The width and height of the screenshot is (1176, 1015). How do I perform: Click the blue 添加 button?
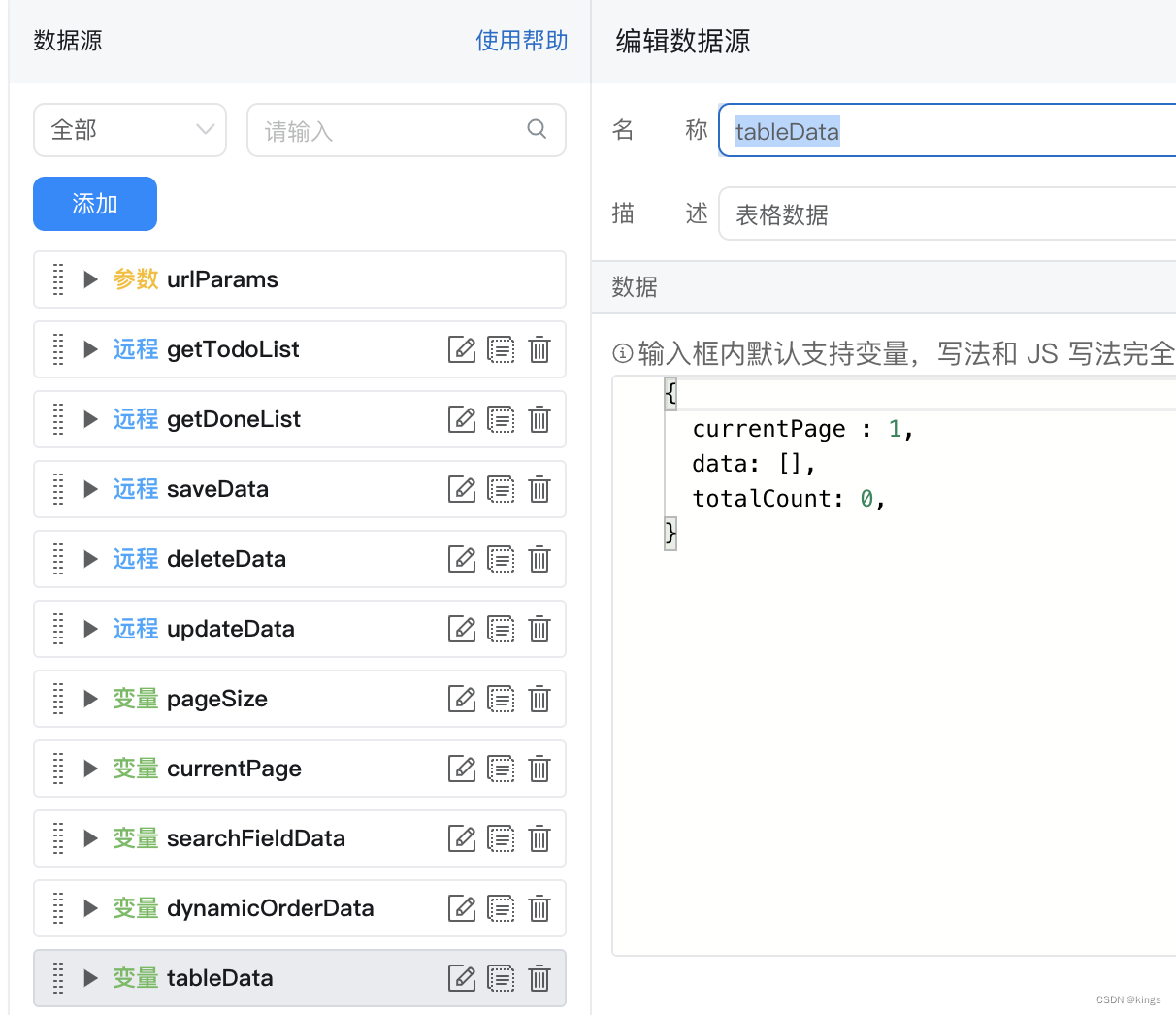95,204
